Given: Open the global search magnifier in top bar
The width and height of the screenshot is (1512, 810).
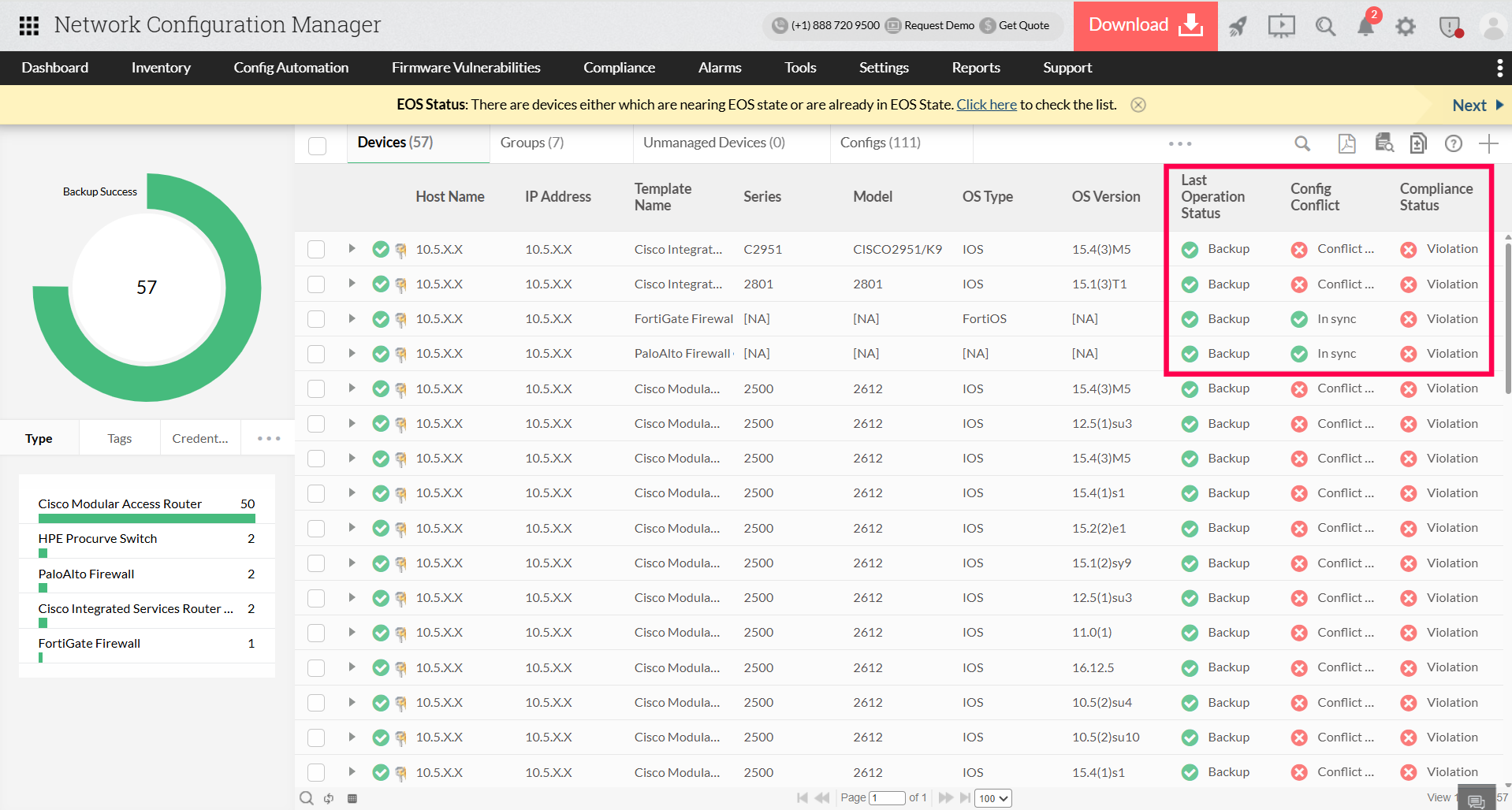Looking at the screenshot, I should (1325, 26).
